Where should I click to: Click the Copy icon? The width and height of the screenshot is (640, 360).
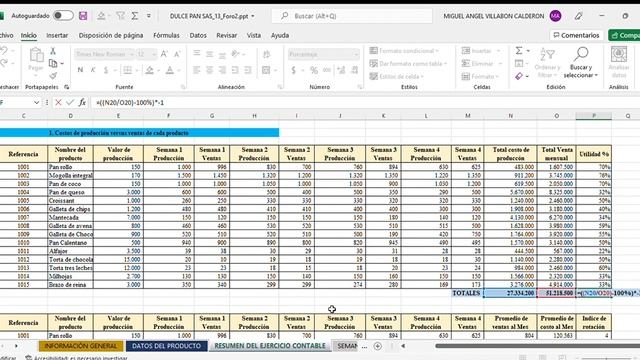coord(53,64)
